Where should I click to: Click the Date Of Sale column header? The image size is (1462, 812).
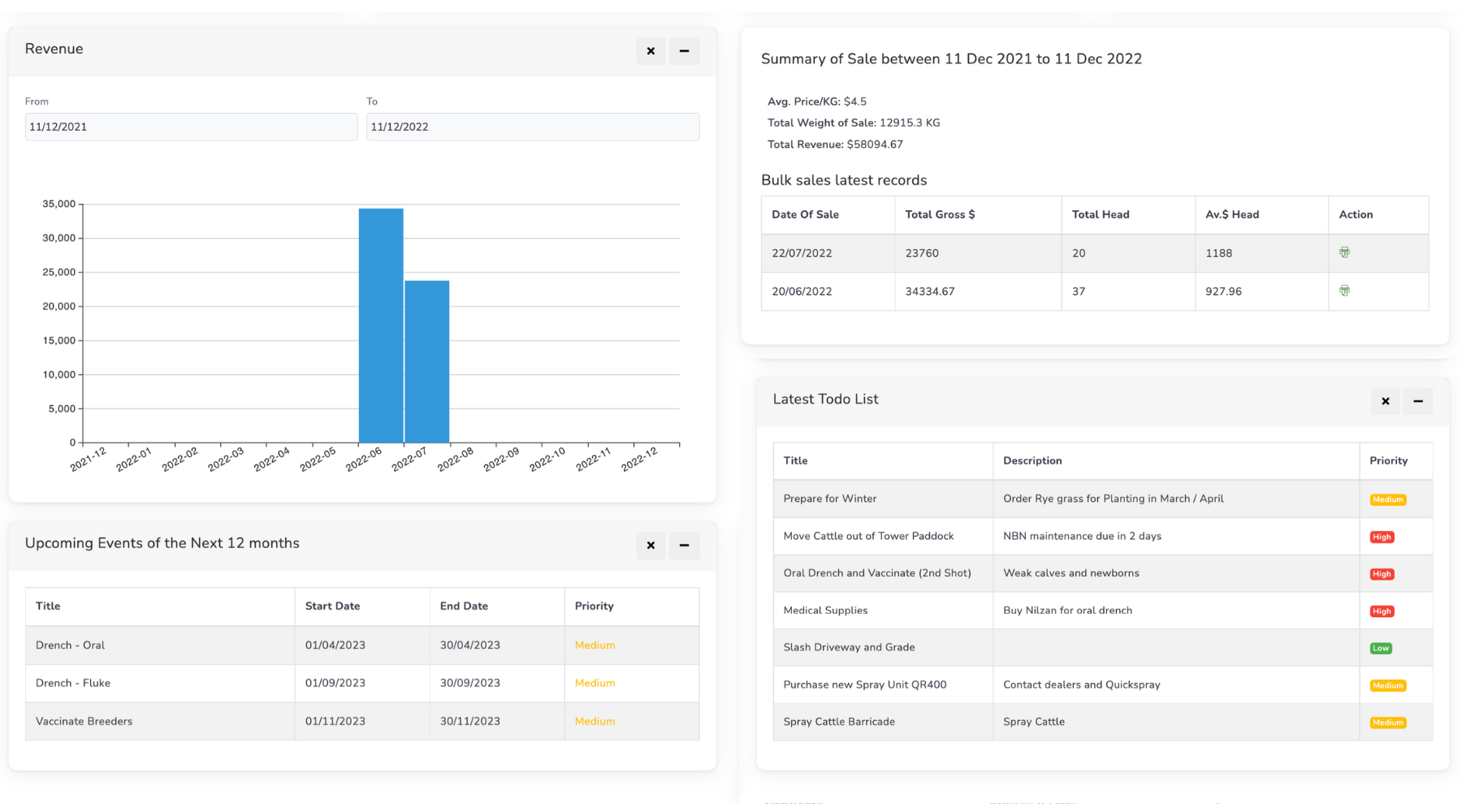coord(805,214)
